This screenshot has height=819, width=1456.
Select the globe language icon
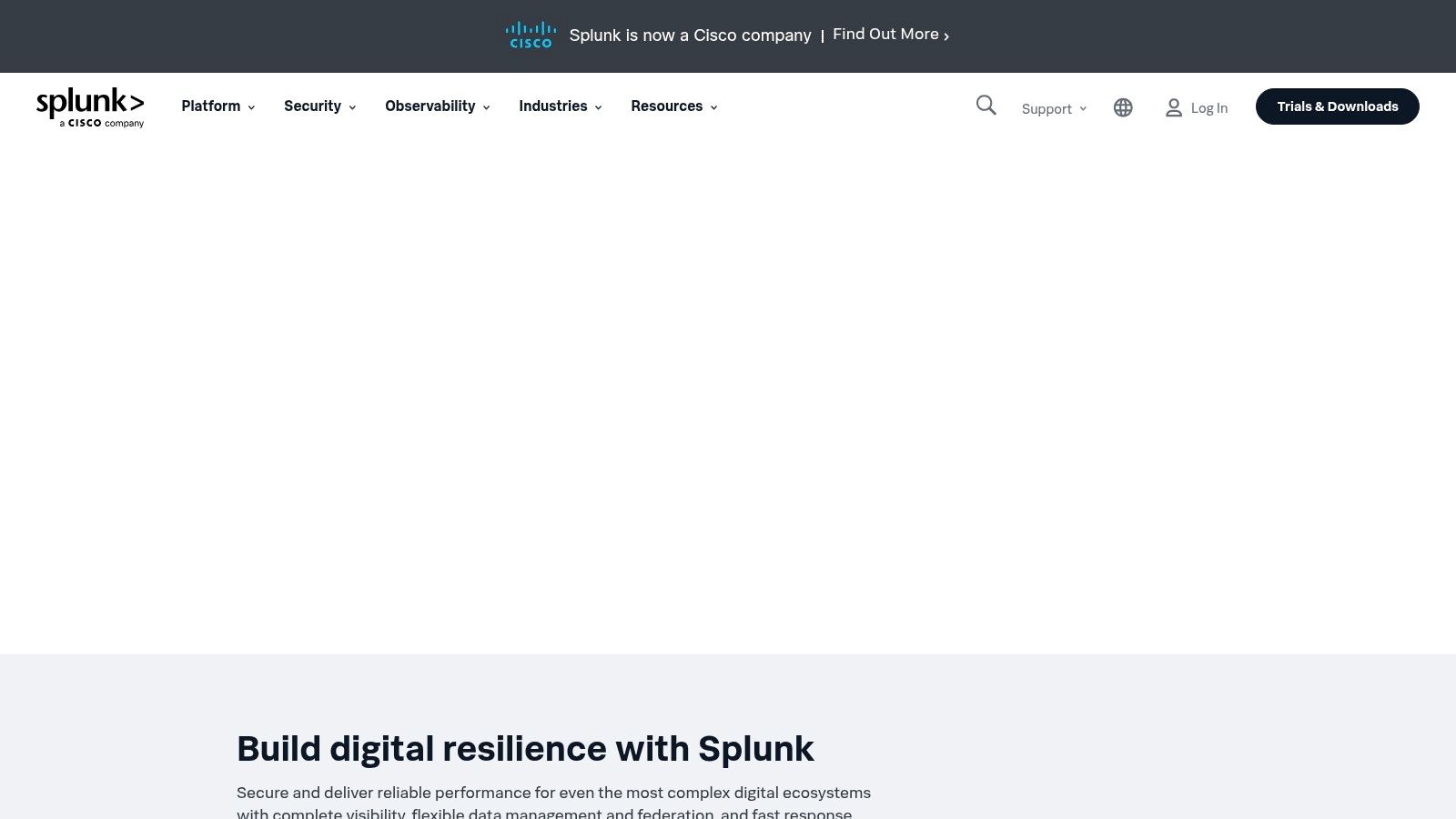tap(1123, 107)
